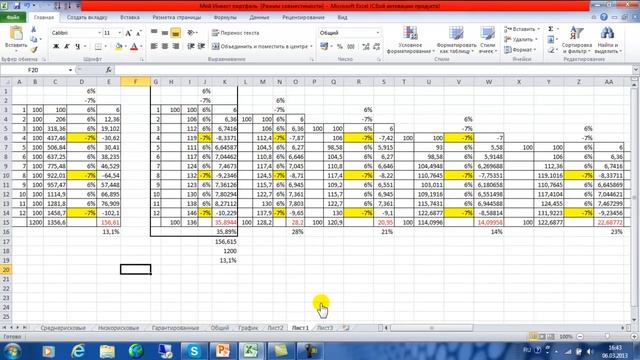
Task: Open Cell Styles (Стили ячеек)
Action: pyautogui.click(x=487, y=40)
